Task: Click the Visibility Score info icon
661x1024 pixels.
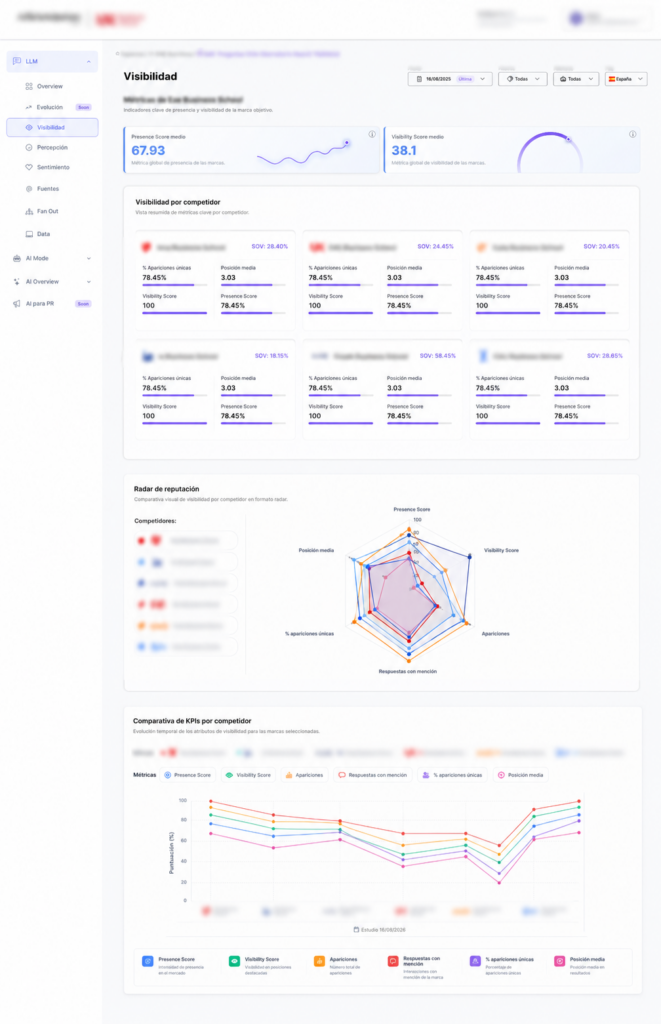Action: pyautogui.click(x=632, y=135)
